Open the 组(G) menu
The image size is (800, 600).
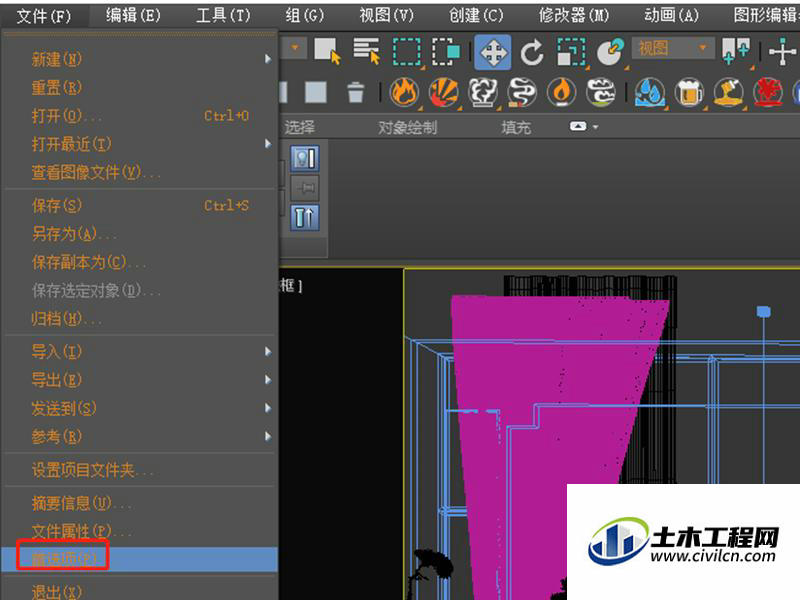(x=305, y=15)
